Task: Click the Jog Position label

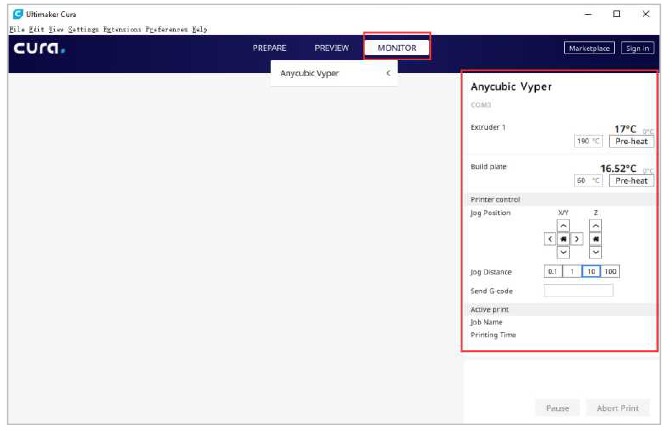Action: (x=491, y=213)
